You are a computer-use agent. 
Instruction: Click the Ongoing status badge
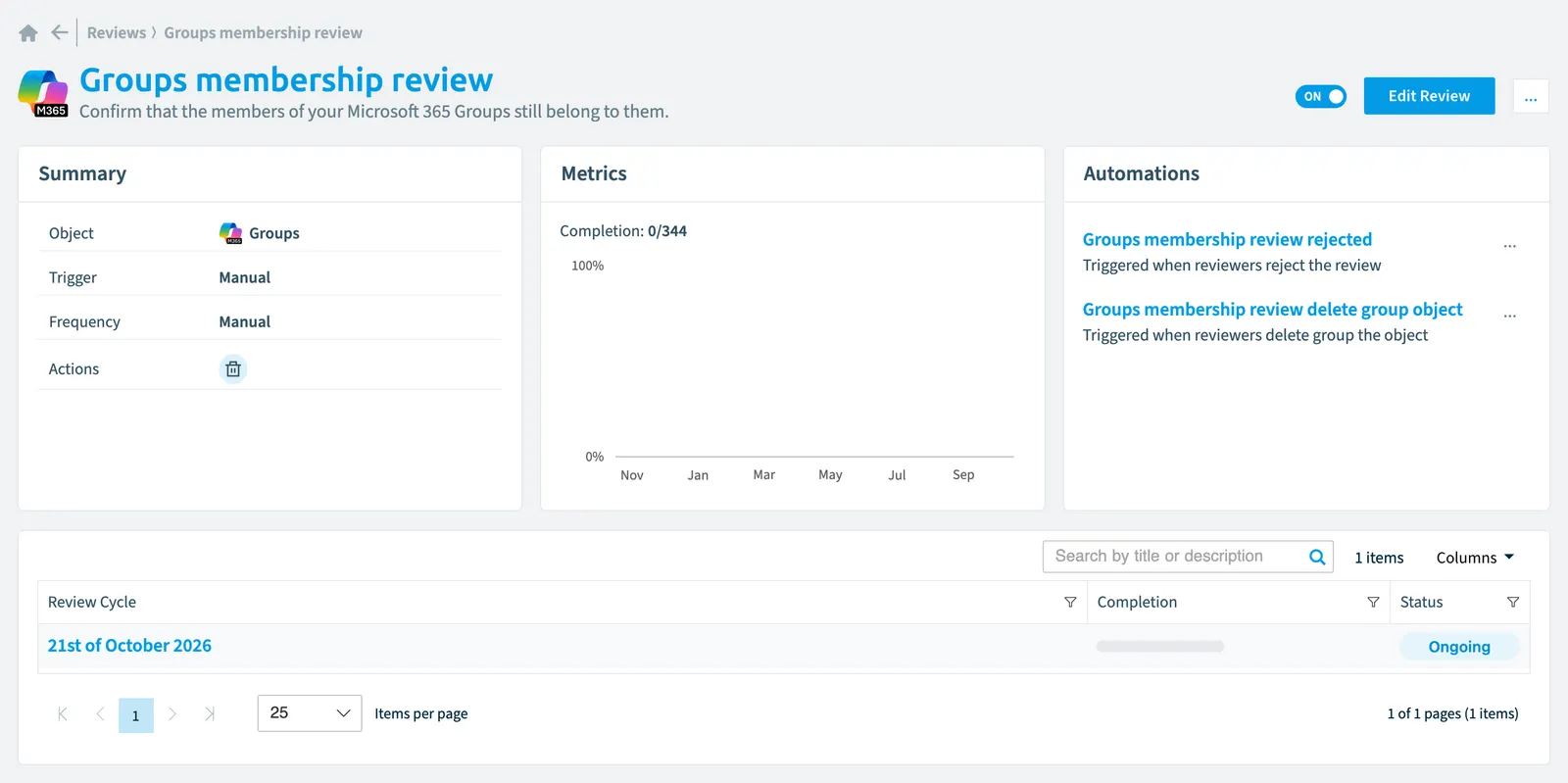(x=1459, y=647)
